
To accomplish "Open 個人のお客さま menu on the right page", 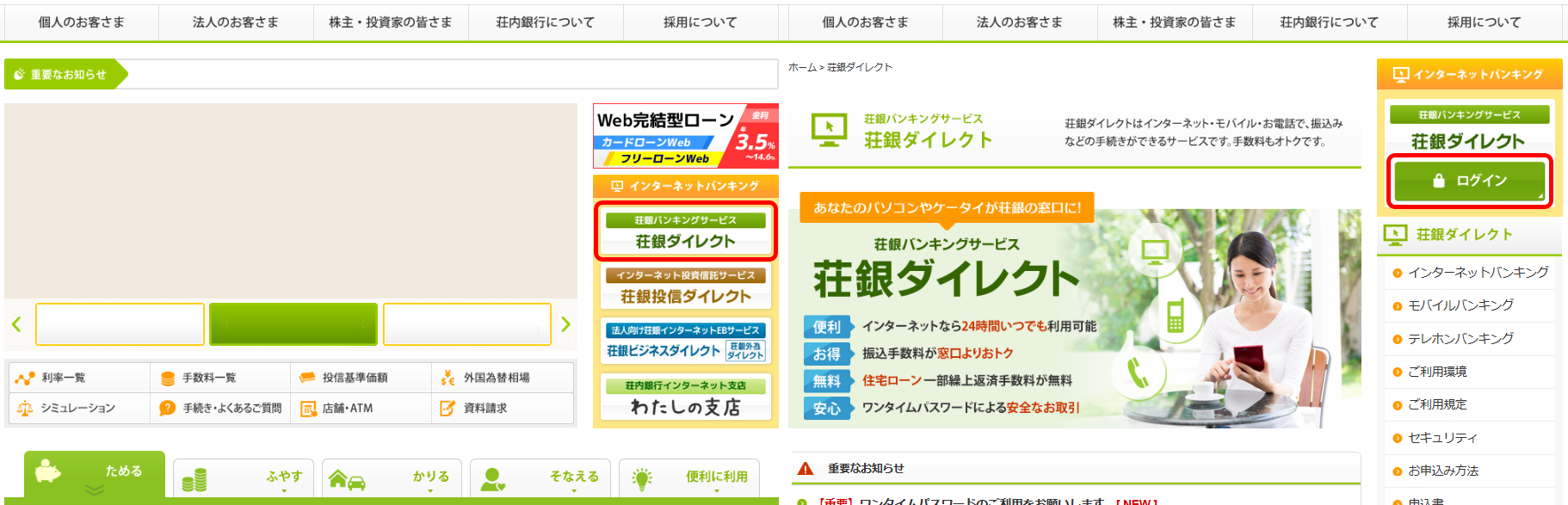I will point(865,22).
